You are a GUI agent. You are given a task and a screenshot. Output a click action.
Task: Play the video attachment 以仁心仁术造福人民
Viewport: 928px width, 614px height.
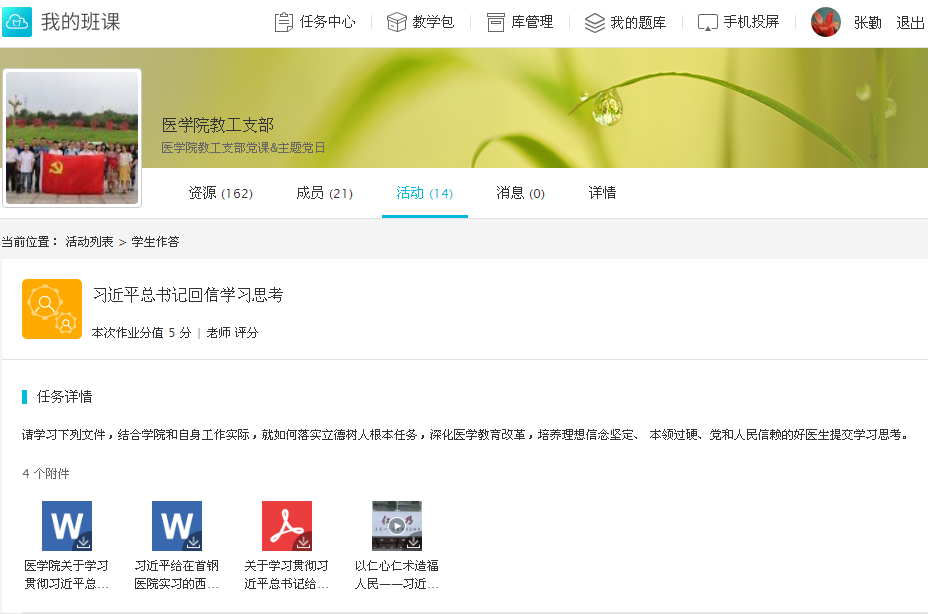pyautogui.click(x=397, y=526)
